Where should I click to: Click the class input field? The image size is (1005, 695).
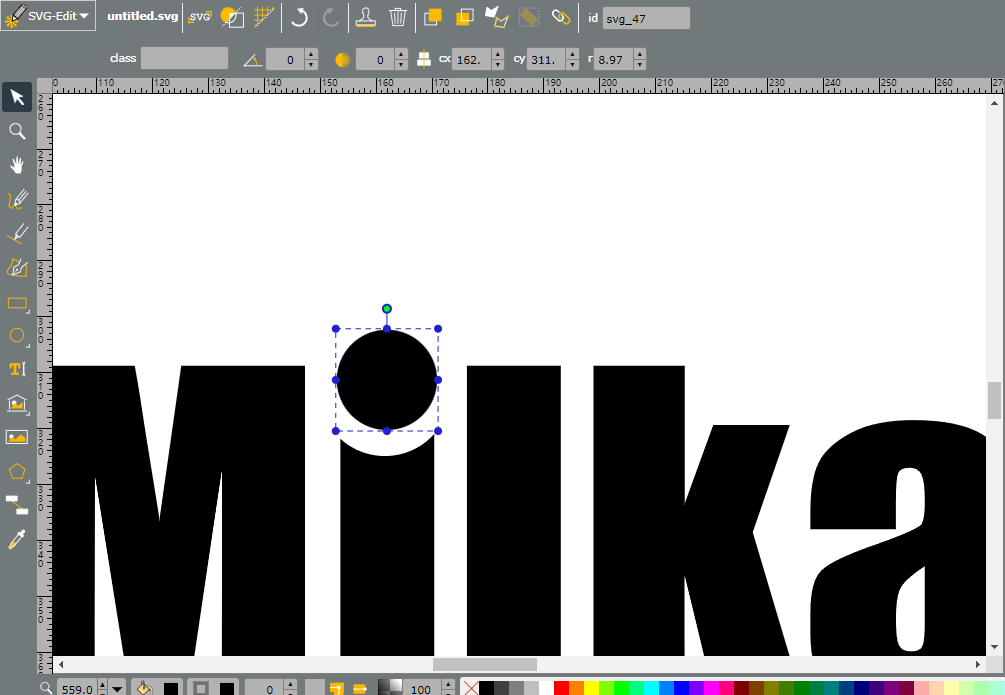coord(185,58)
